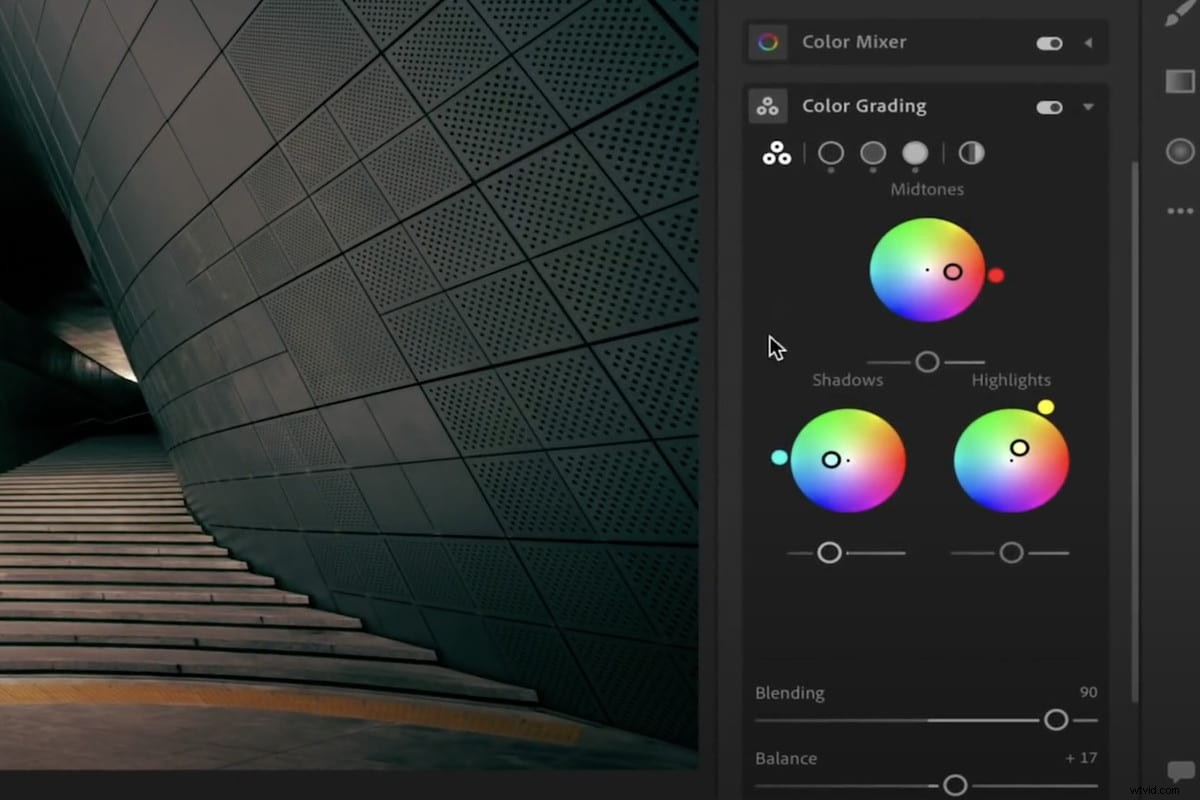Select the Radial Gradient tool
Viewport: 1200px width, 800px height.
click(x=1182, y=151)
